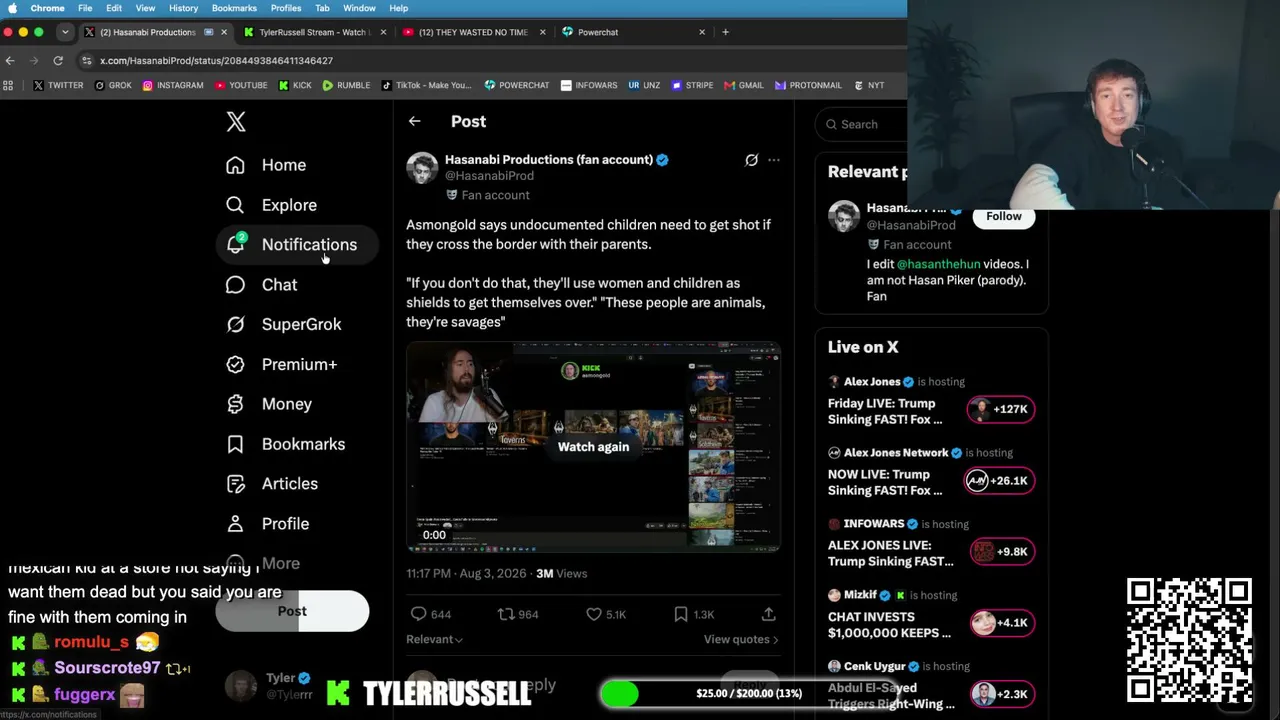Click the browser back button
Screen dimensions: 1280x720
point(10,61)
